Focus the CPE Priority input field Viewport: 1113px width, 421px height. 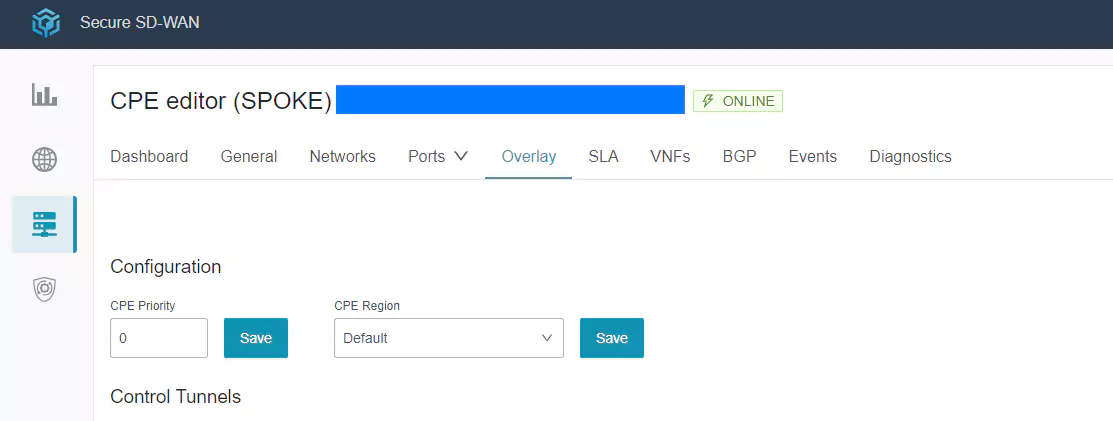159,338
